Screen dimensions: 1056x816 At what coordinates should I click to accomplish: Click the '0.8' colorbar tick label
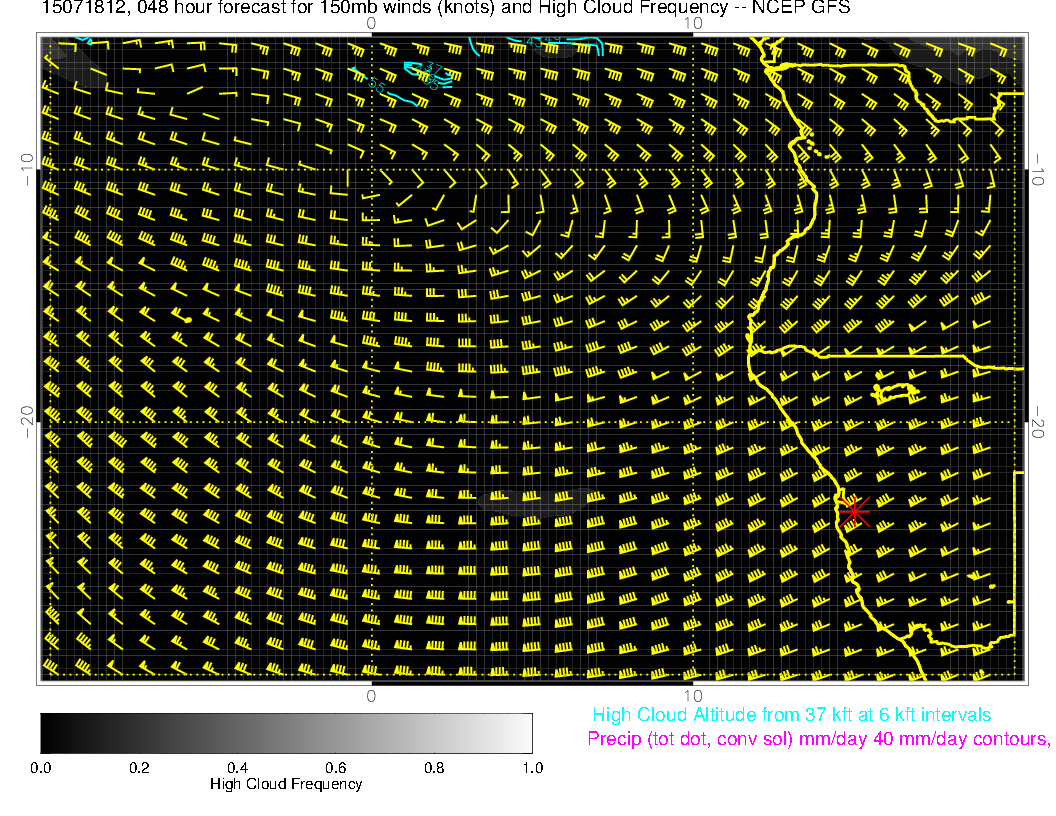(x=434, y=768)
